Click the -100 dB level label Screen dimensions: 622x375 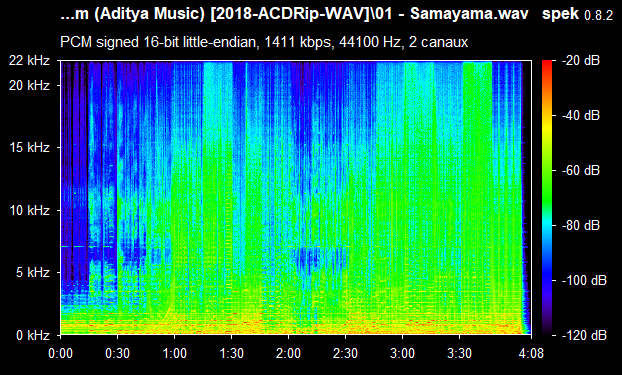point(584,281)
